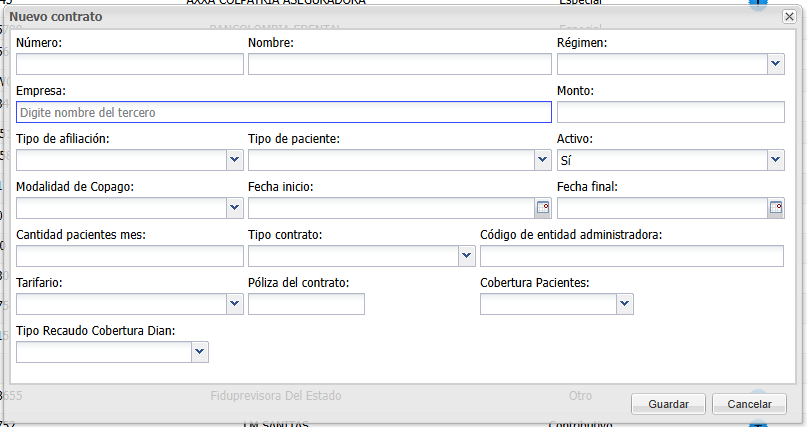Viewport: 807px width, 427px height.
Task: Focus the Número input field
Action: [x=130, y=64]
